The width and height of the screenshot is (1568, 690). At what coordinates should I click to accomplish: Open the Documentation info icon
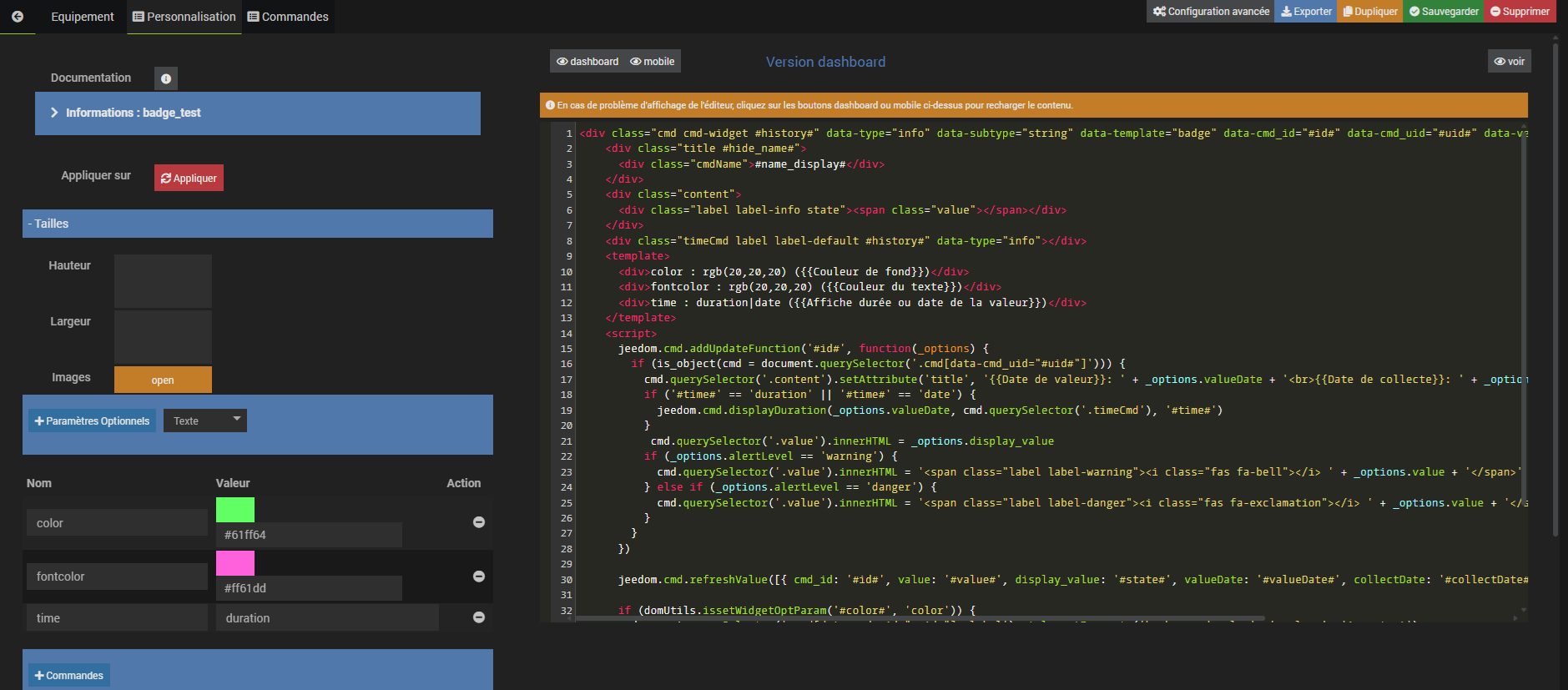[x=166, y=78]
